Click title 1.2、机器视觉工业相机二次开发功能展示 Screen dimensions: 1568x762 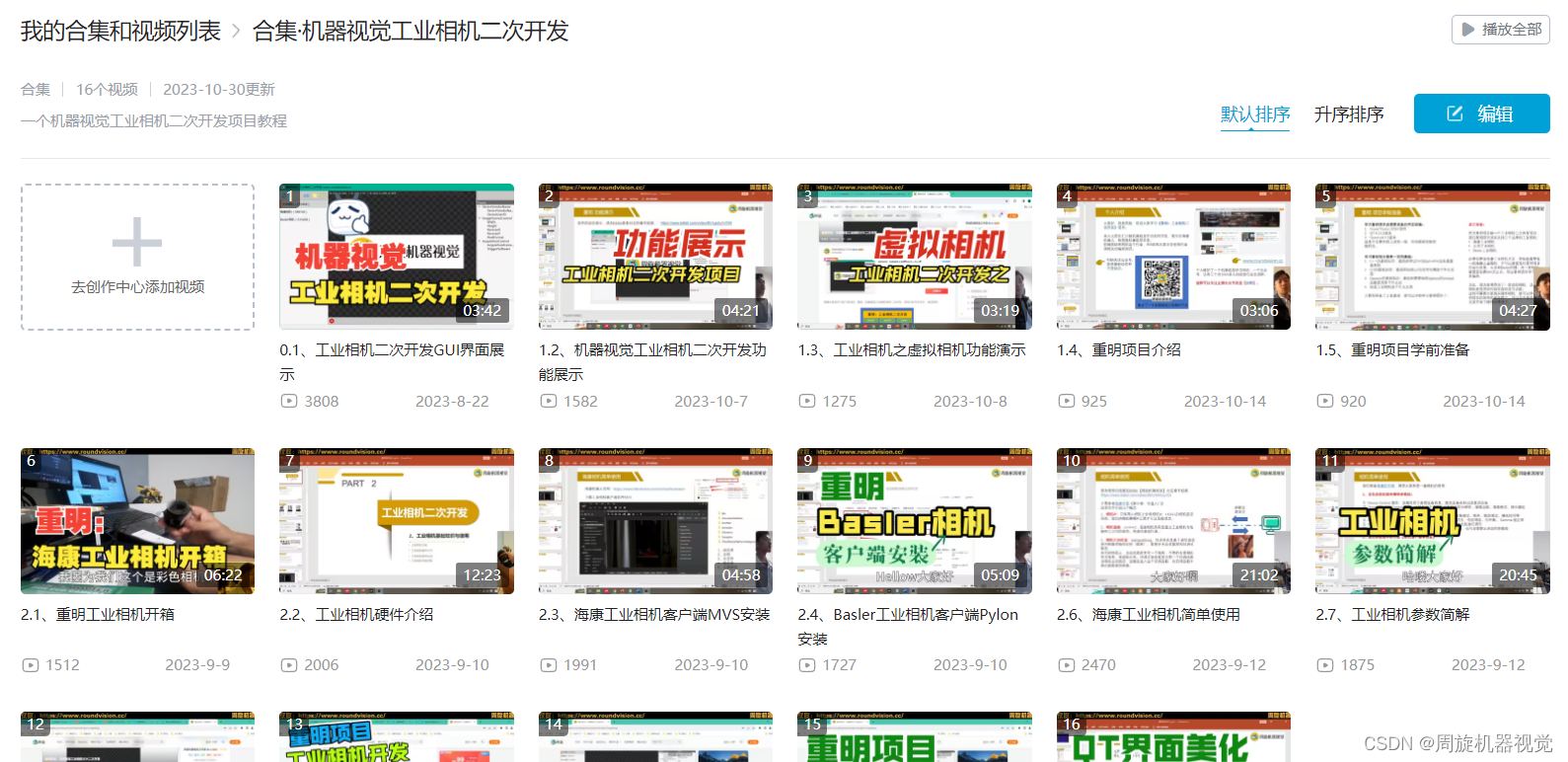pyautogui.click(x=652, y=362)
